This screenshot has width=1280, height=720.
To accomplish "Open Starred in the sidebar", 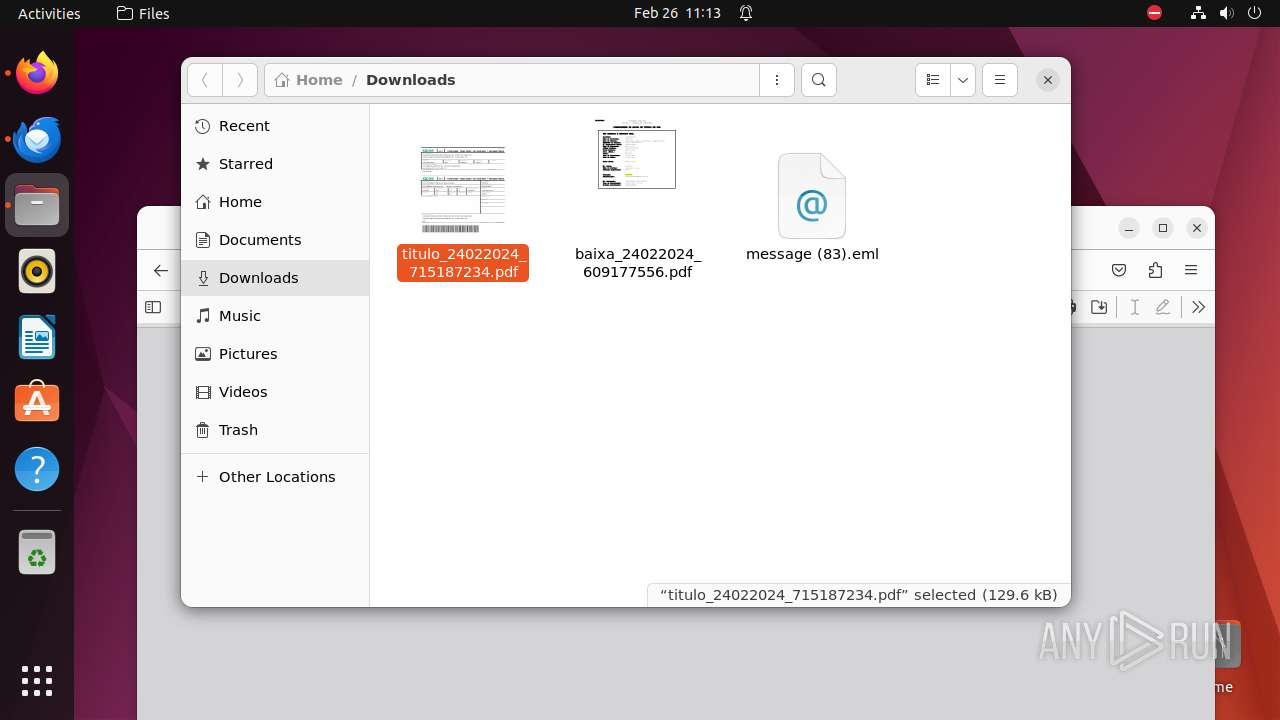I will pyautogui.click(x=275, y=164).
